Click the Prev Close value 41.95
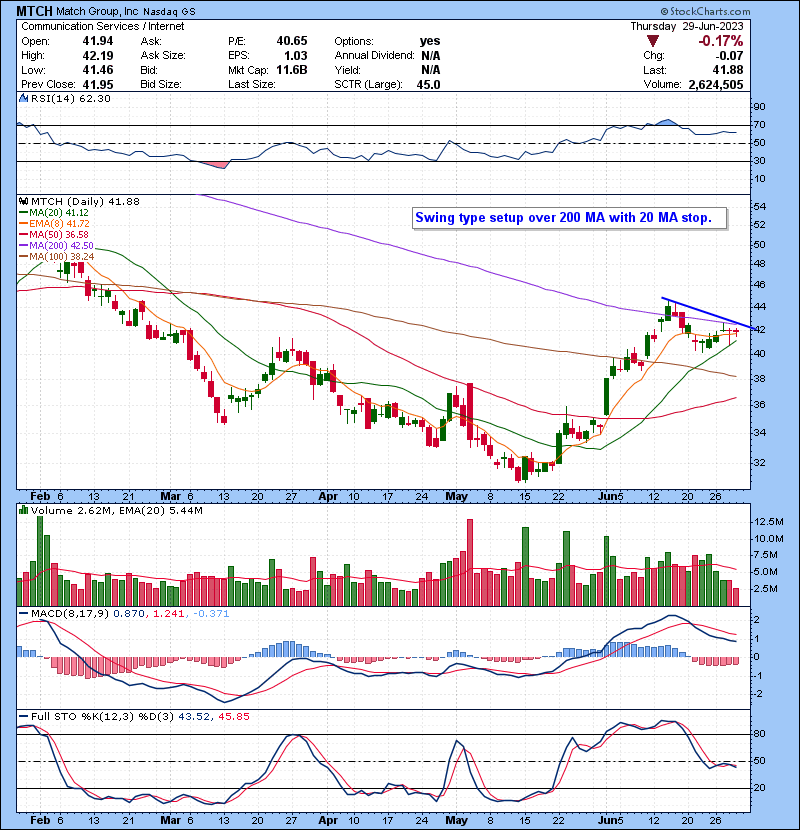Viewport: 800px width, 830px height. click(97, 84)
